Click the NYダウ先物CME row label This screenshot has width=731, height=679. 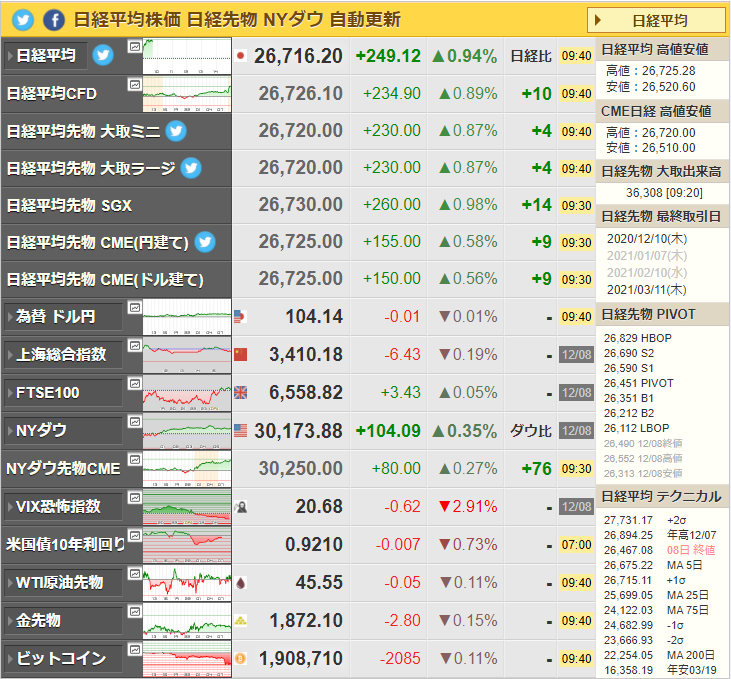click(63, 469)
